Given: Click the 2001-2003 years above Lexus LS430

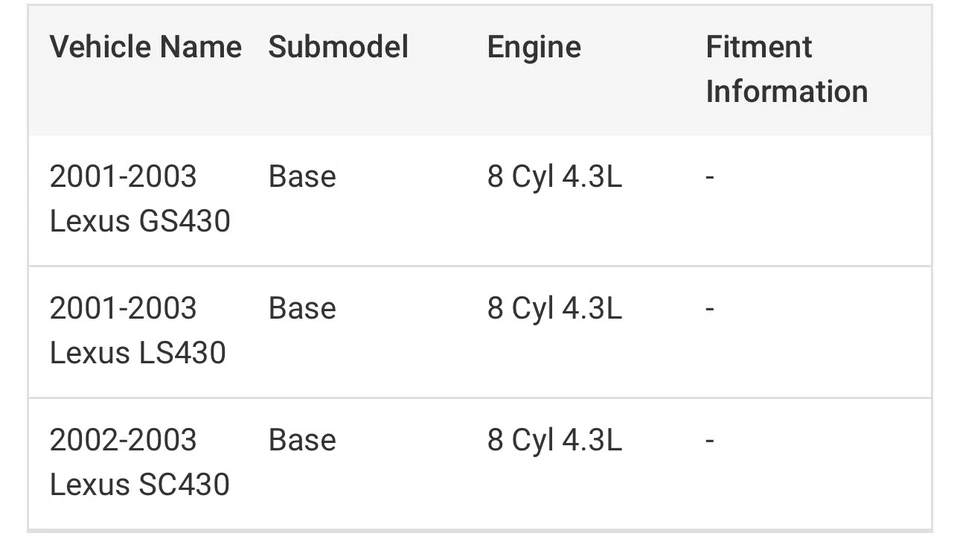Looking at the screenshot, I should coord(123,308).
